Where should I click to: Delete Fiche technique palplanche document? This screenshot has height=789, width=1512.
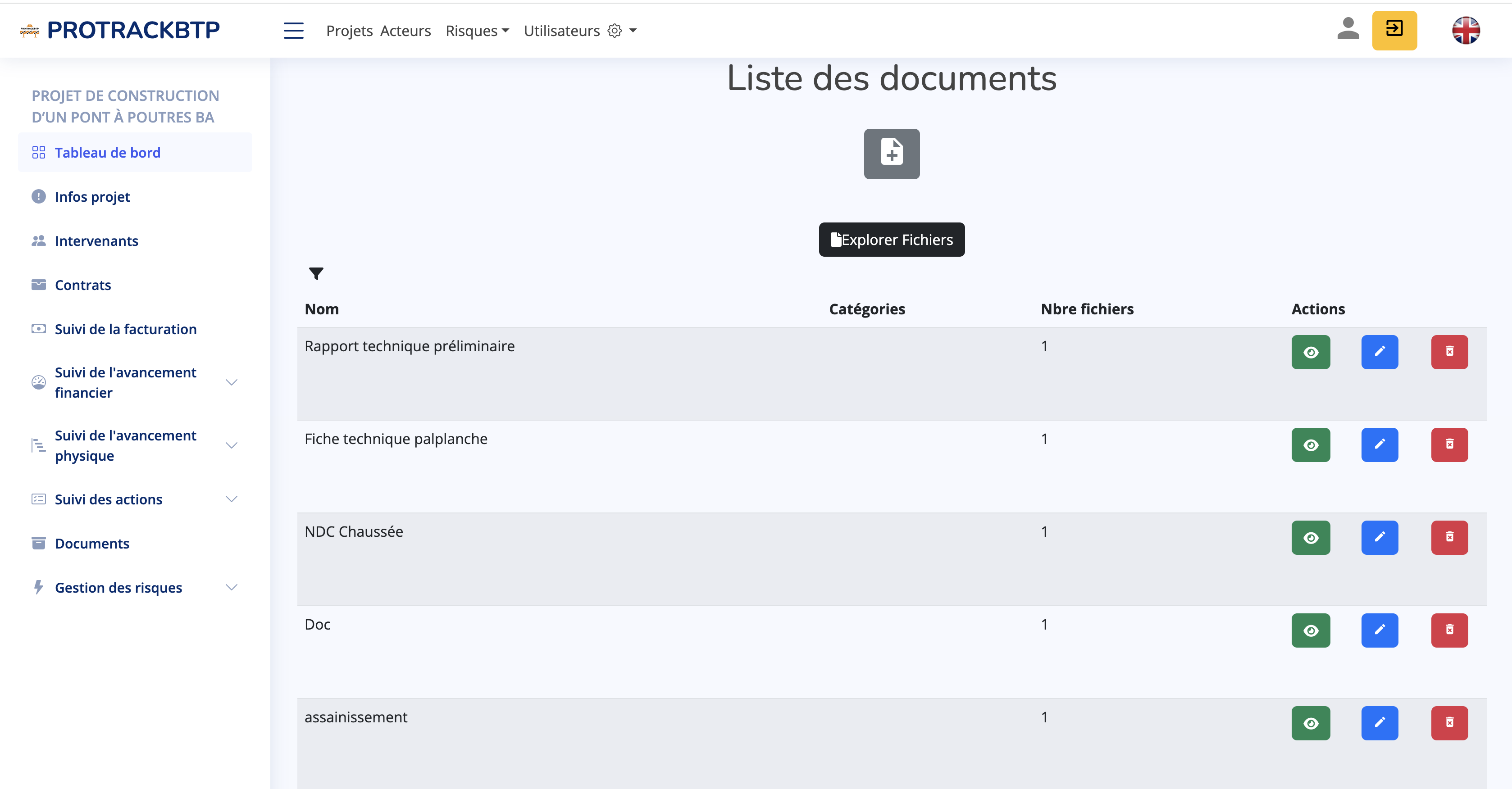[1449, 444]
